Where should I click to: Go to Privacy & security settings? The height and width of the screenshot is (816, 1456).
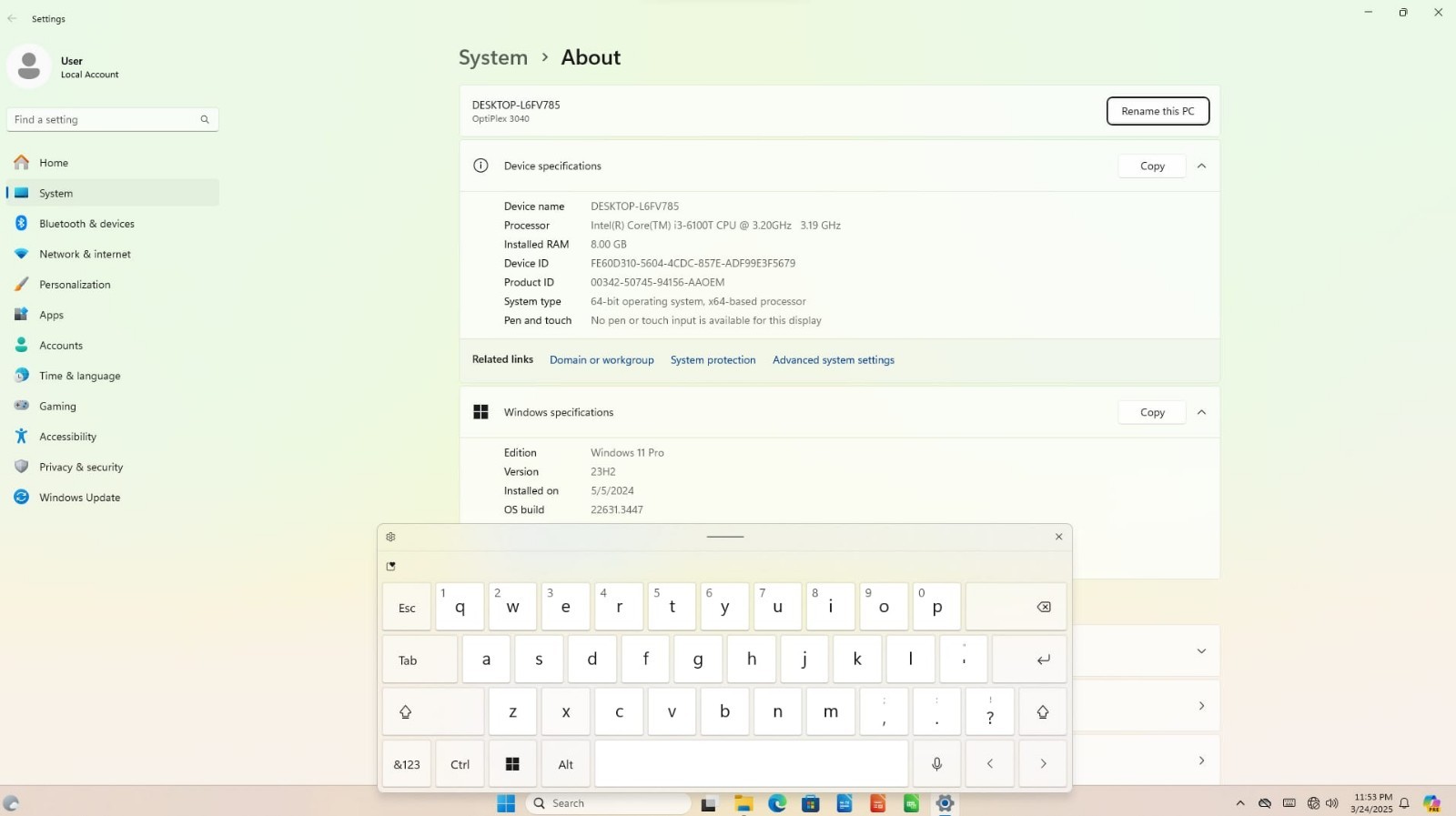113,468
